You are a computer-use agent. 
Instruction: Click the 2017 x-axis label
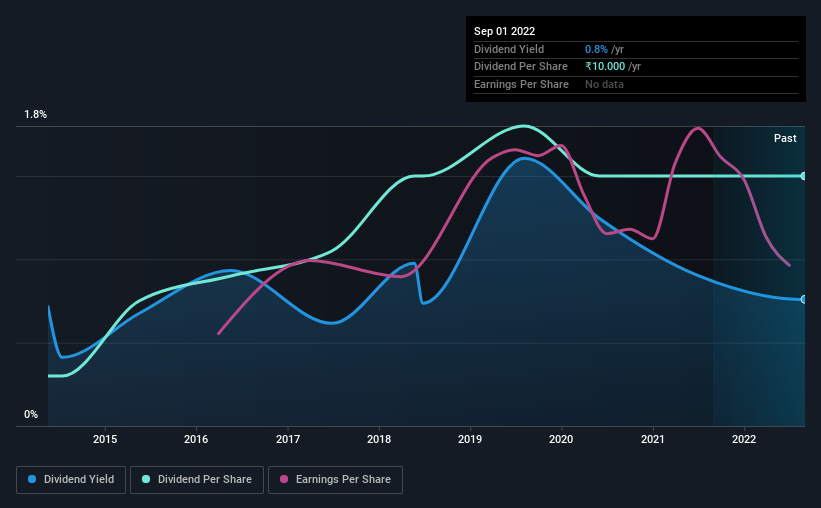coord(287,439)
